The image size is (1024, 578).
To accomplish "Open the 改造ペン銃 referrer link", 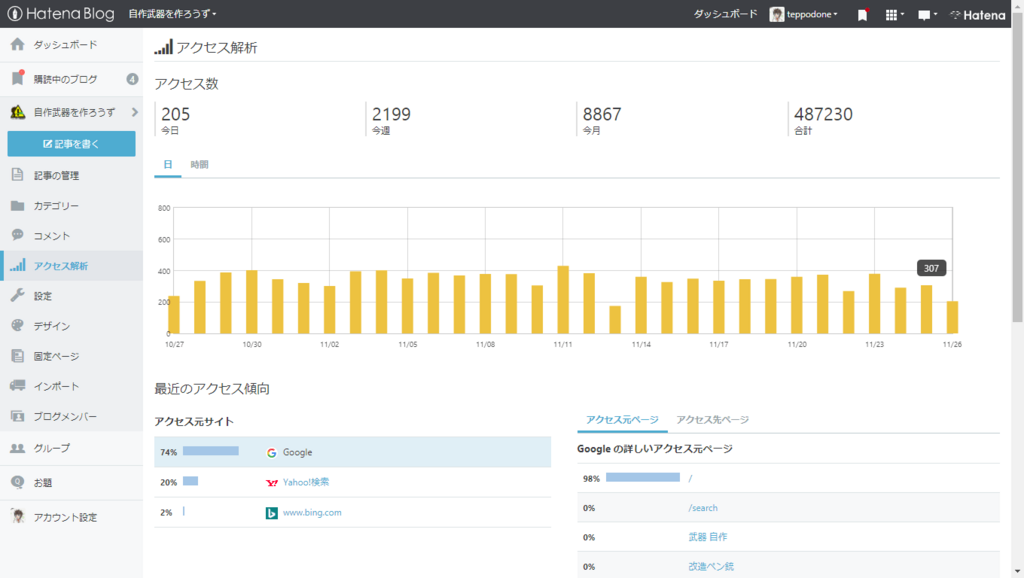I will click(x=711, y=566).
